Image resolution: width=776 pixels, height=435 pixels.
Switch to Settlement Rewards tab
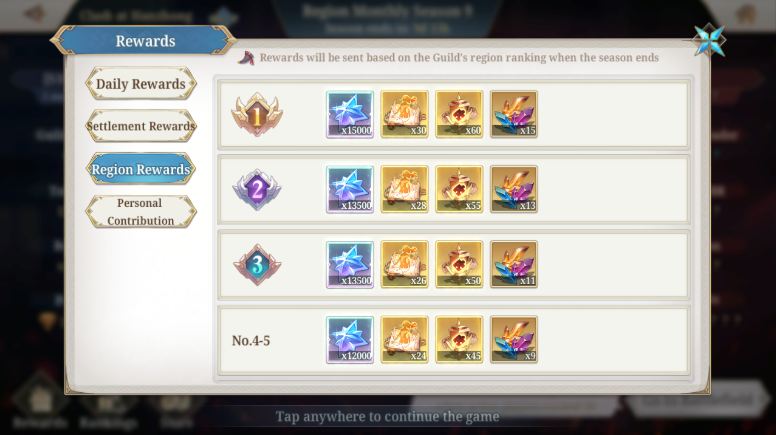coord(141,126)
